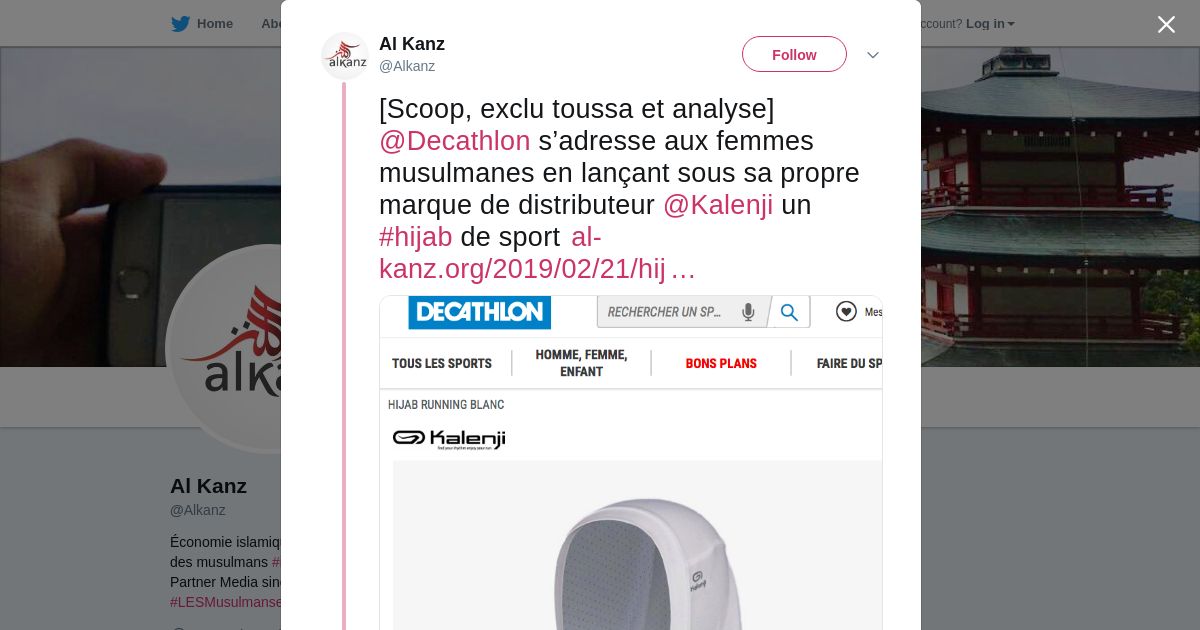
Task: Follow the Al Kanz account
Action: 794,55
